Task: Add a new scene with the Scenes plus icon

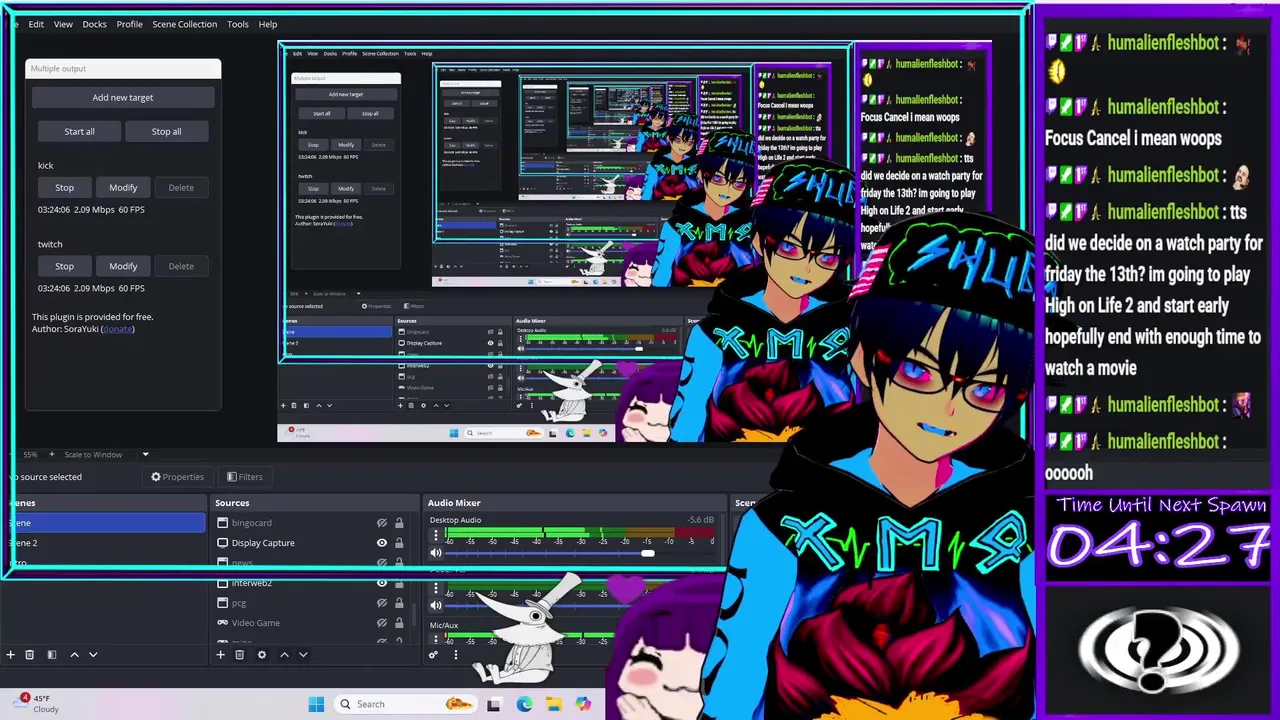Action: pyautogui.click(x=11, y=655)
